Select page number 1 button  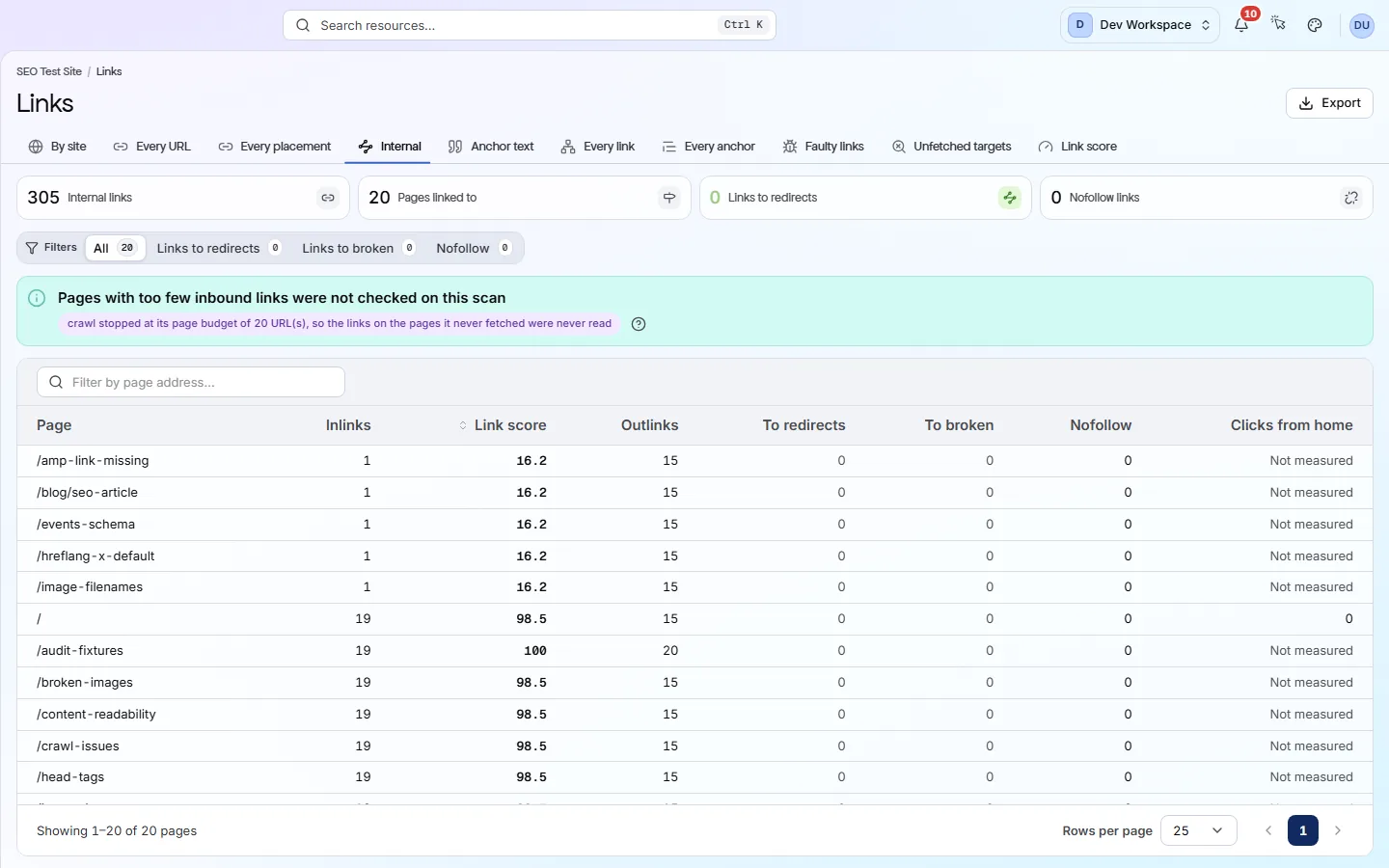(x=1303, y=830)
